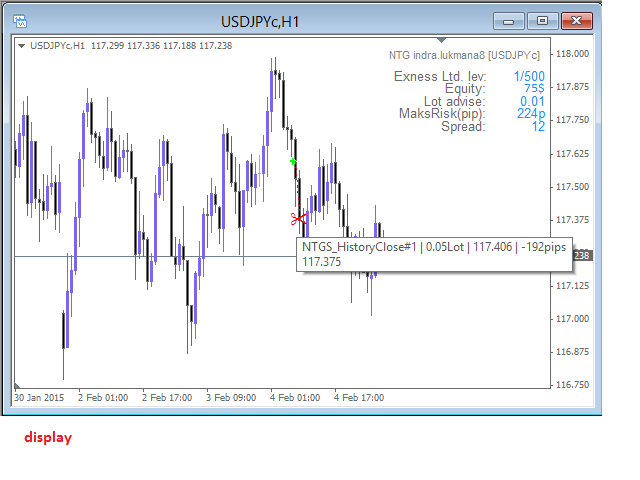Click the 117.375 value in tooltip
640x480 pixels.
click(x=321, y=262)
